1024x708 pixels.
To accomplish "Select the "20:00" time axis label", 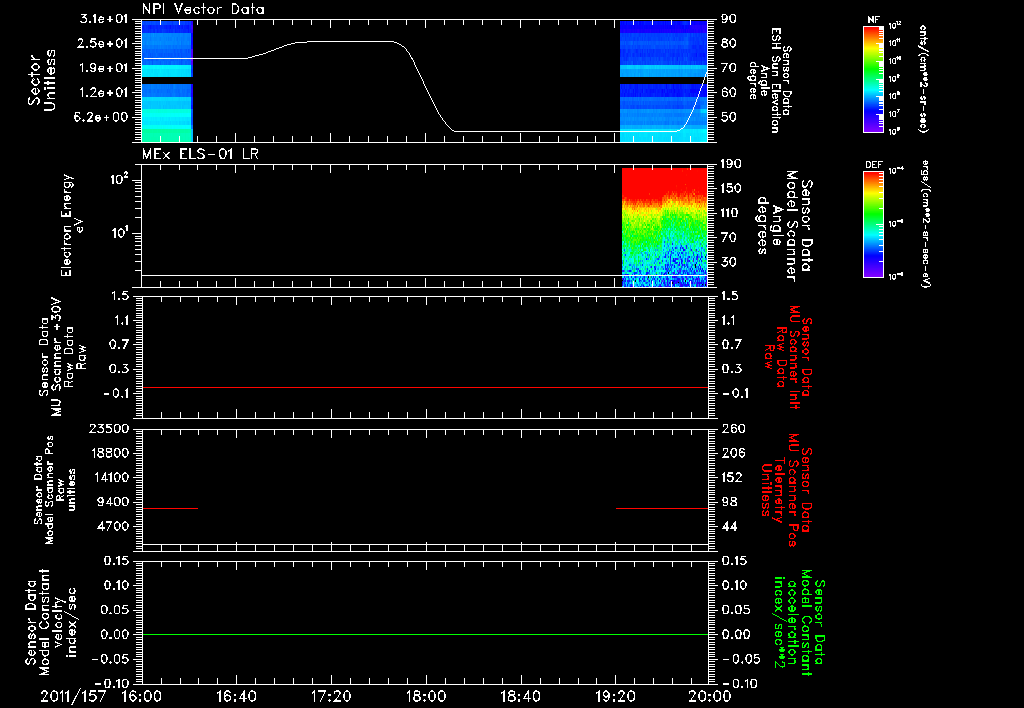I will pyautogui.click(x=710, y=696).
